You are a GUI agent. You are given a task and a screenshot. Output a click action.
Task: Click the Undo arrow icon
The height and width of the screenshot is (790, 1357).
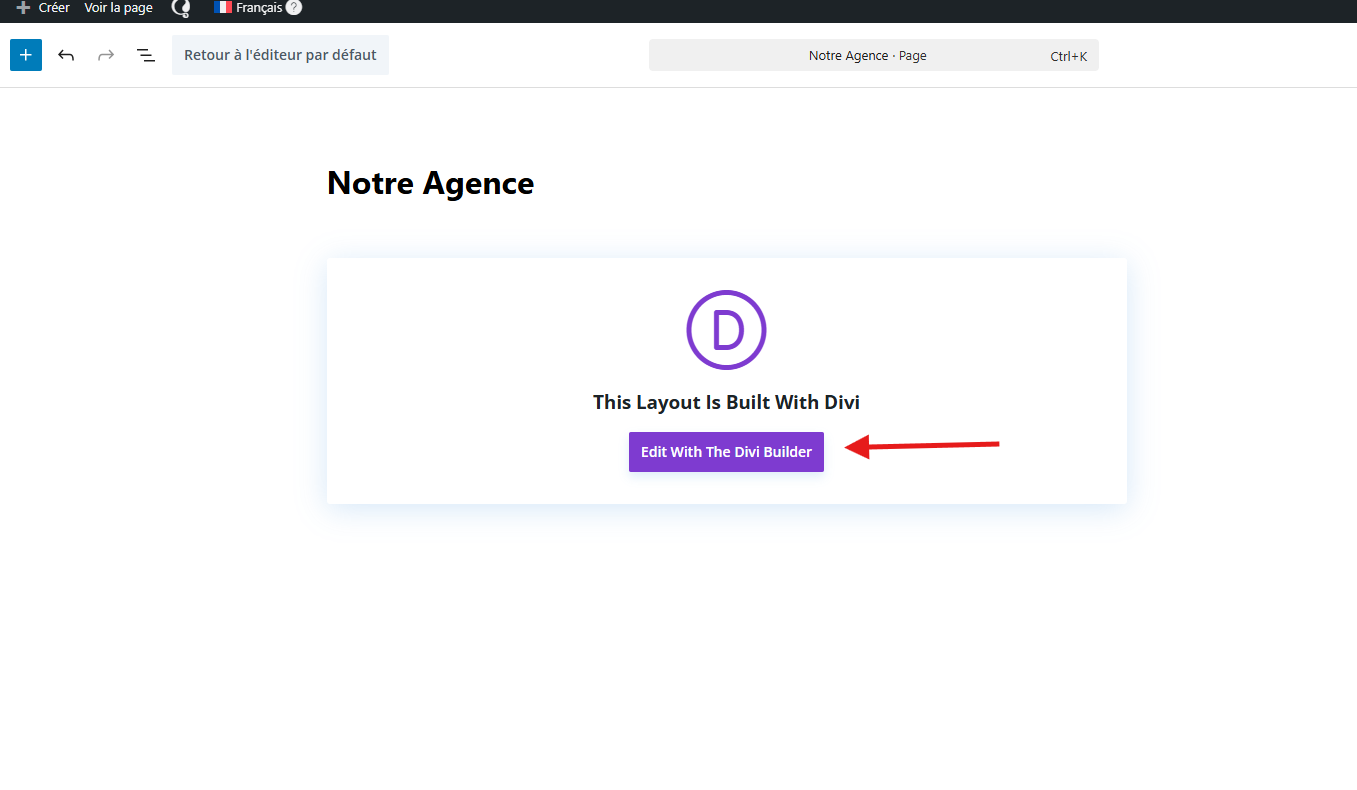pyautogui.click(x=66, y=55)
